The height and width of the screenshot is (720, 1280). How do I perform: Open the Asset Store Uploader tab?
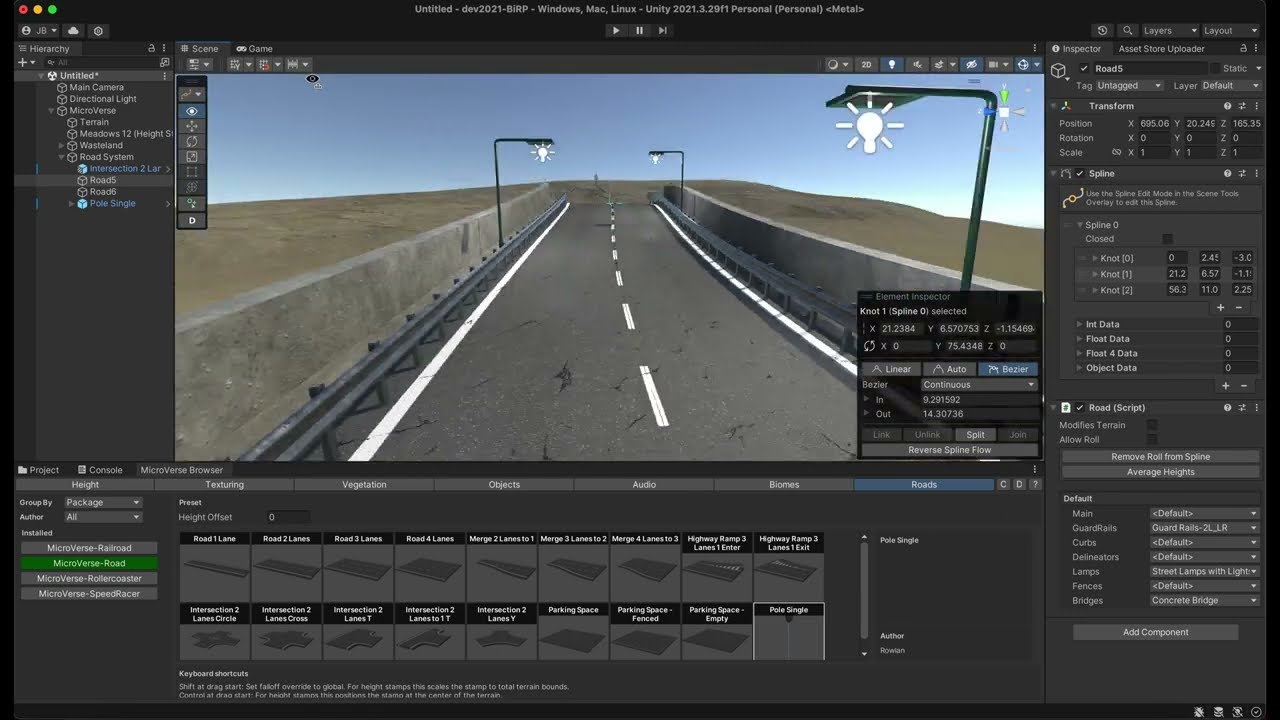click(1161, 48)
